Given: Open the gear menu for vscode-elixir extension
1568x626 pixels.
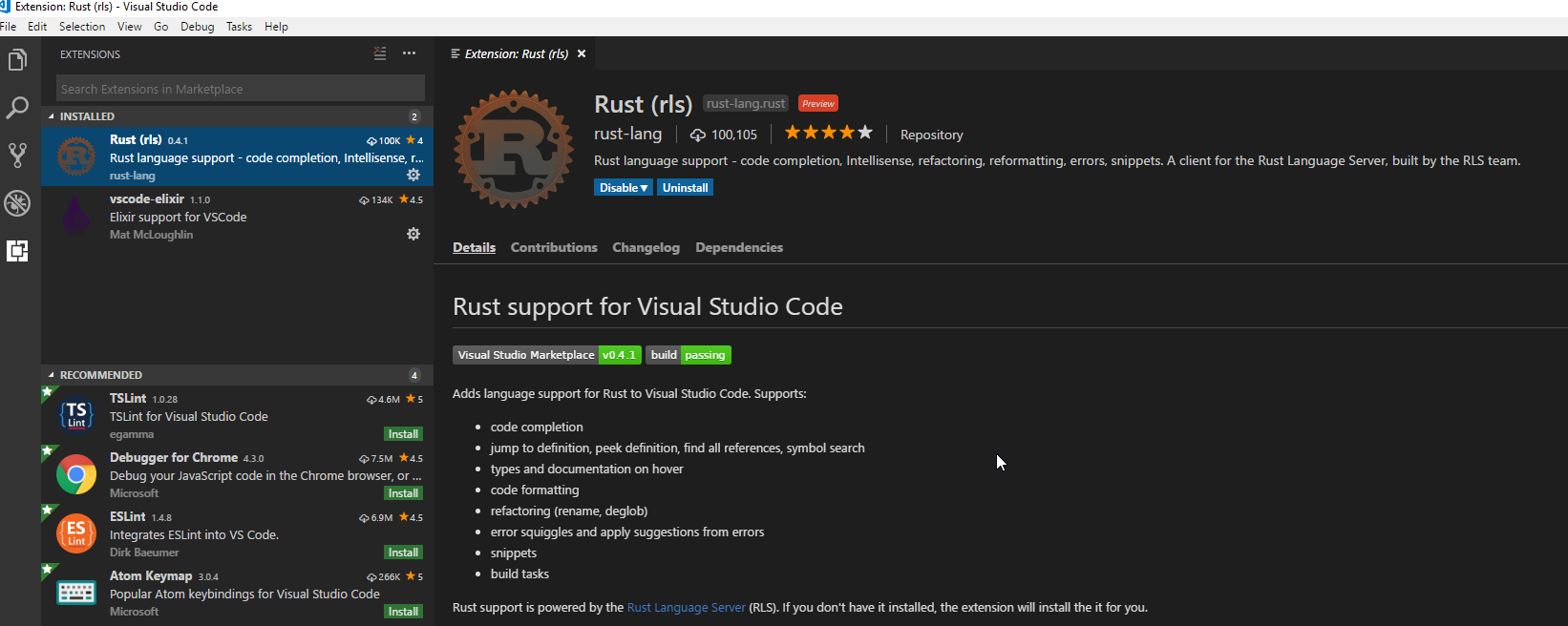Looking at the screenshot, I should click(x=413, y=234).
